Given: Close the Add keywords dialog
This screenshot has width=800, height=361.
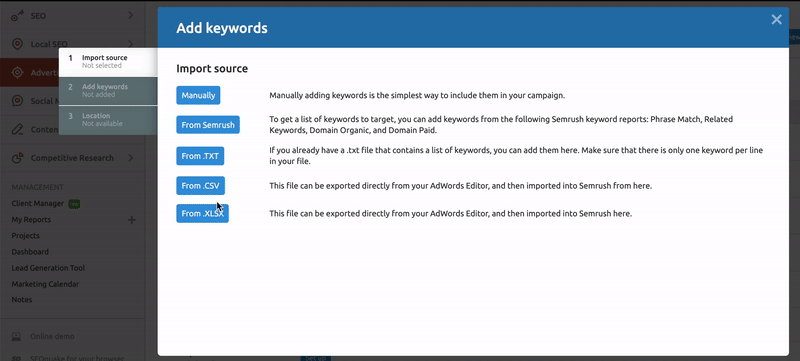Looking at the screenshot, I should click(777, 19).
